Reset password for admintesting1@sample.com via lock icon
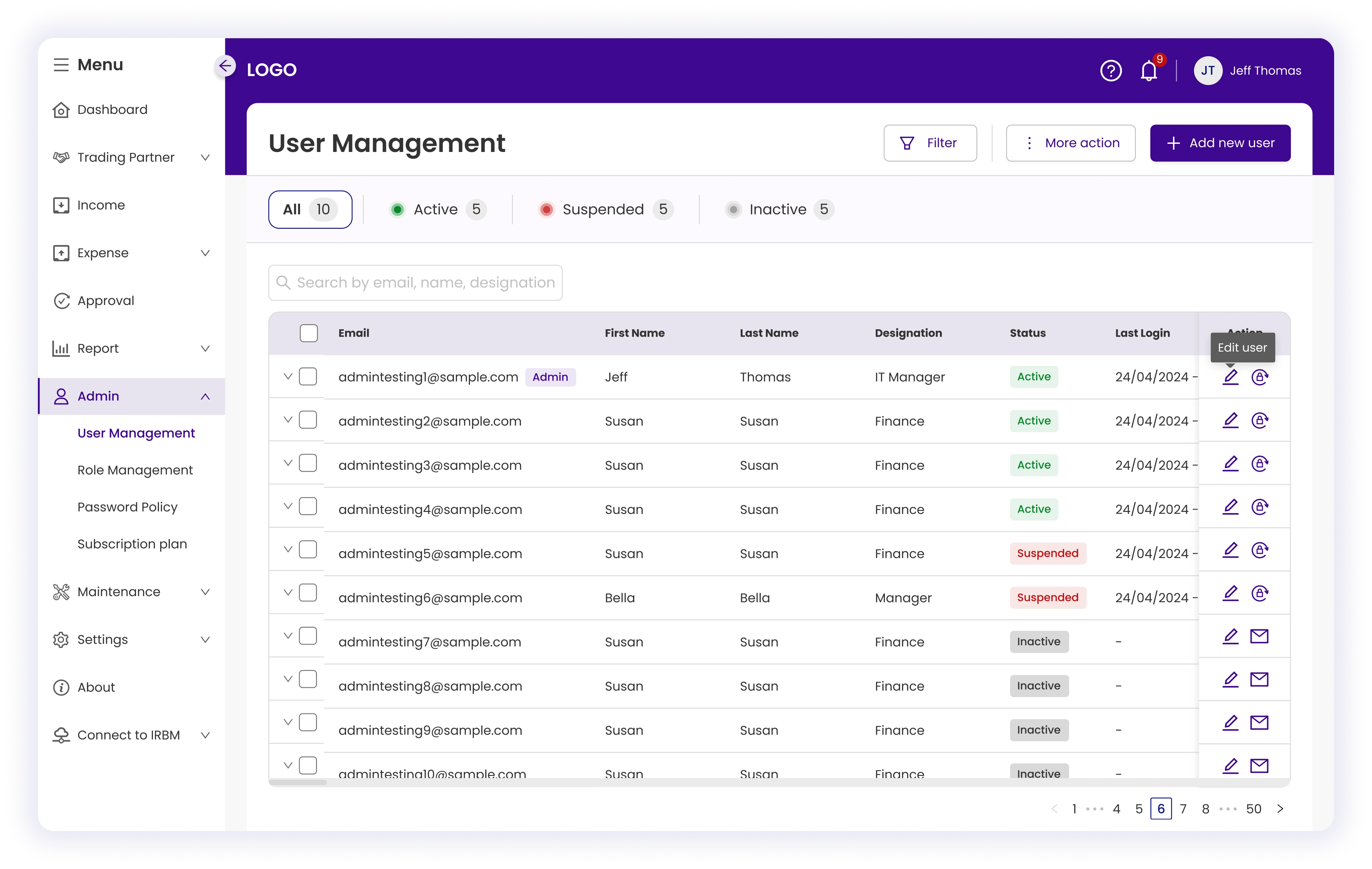This screenshot has width=1372, height=869. 1260,377
